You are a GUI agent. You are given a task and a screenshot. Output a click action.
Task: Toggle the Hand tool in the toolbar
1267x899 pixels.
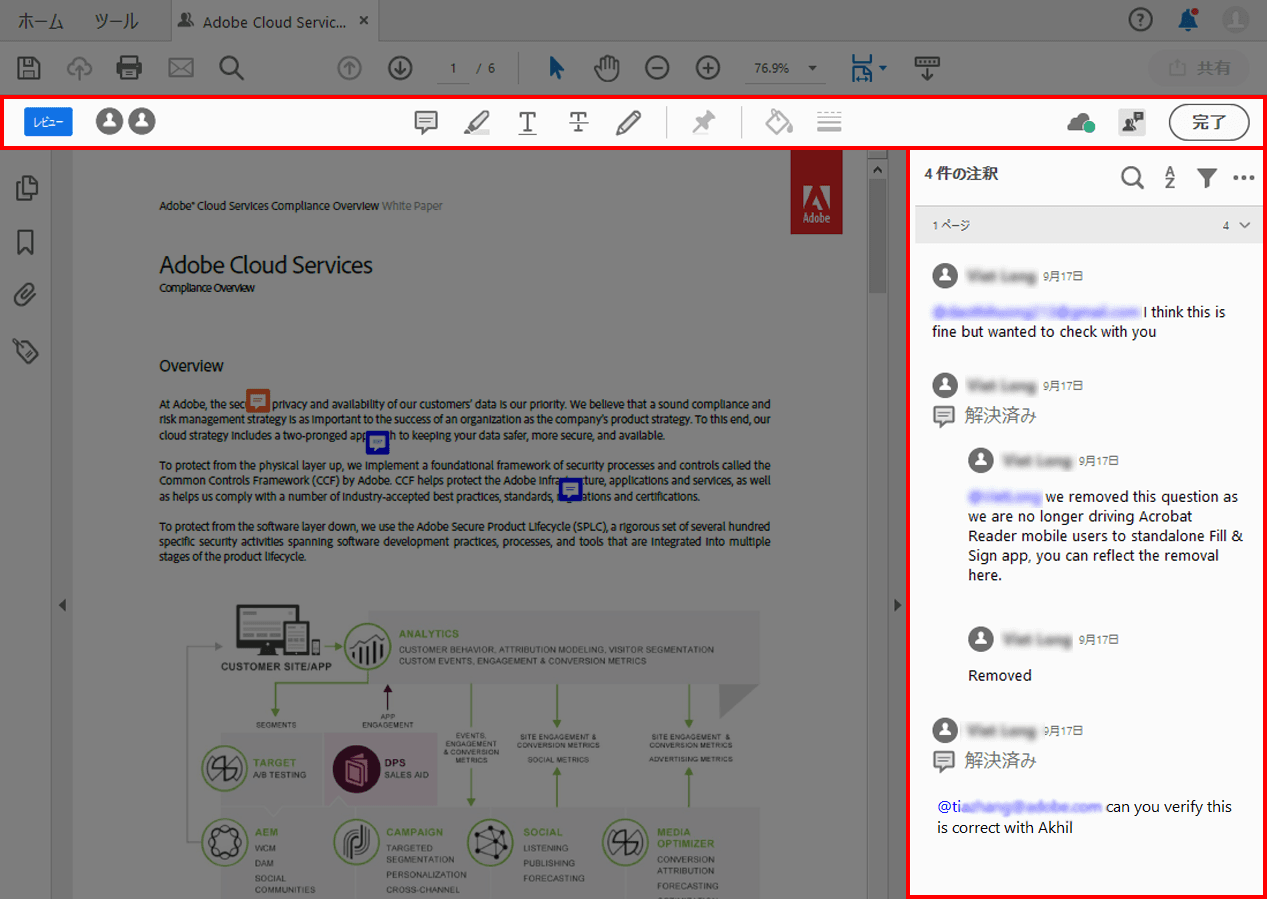tap(606, 68)
